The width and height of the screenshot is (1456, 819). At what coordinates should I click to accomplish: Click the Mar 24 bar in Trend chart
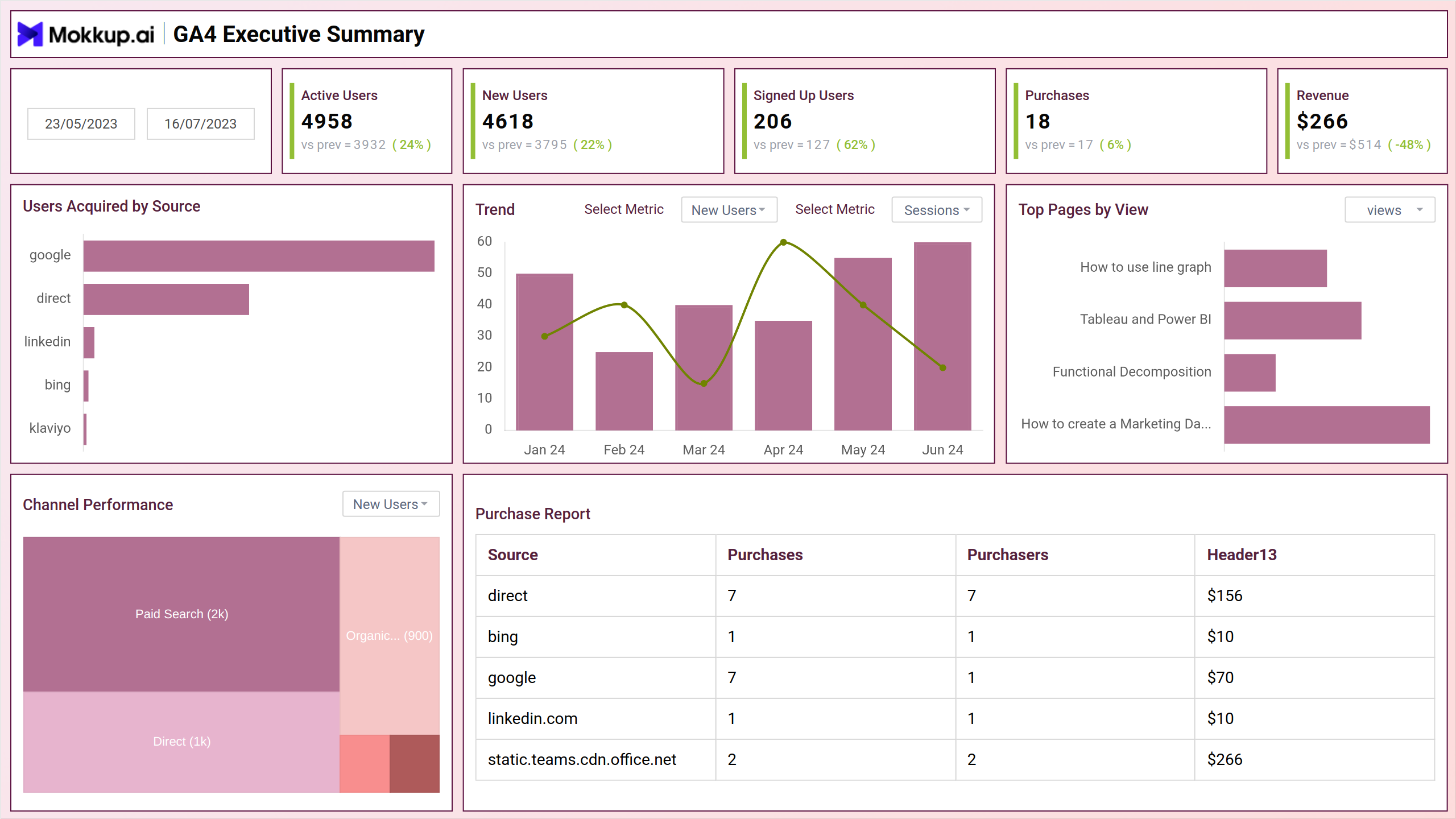[x=704, y=367]
